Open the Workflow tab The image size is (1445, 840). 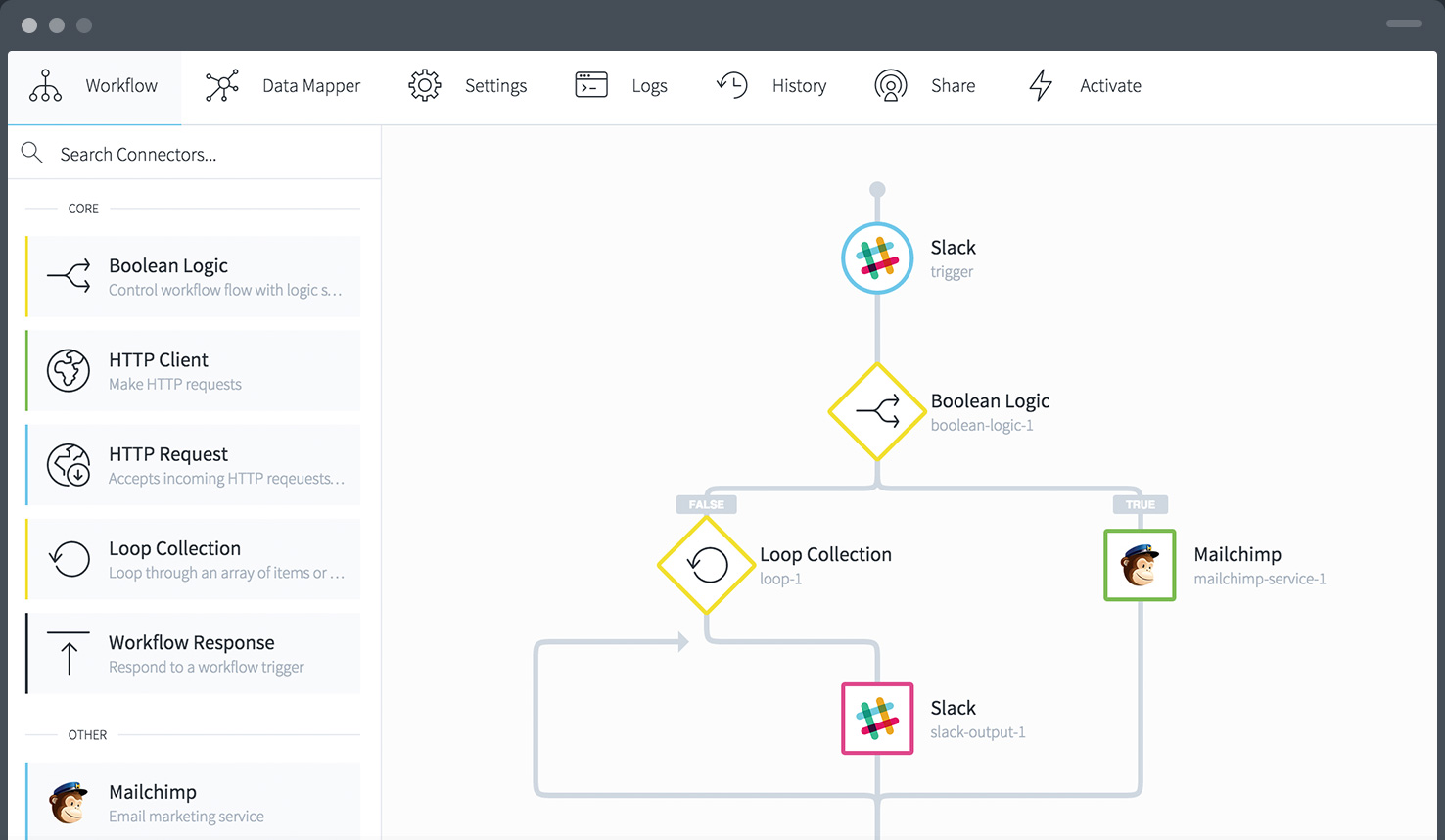tap(94, 86)
